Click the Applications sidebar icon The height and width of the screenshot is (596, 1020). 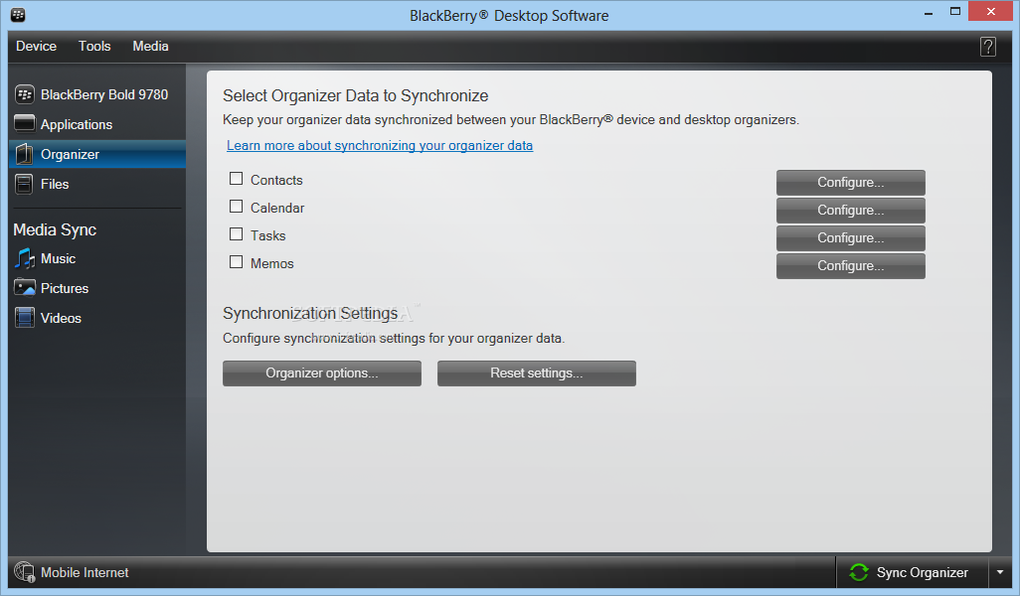click(x=25, y=123)
